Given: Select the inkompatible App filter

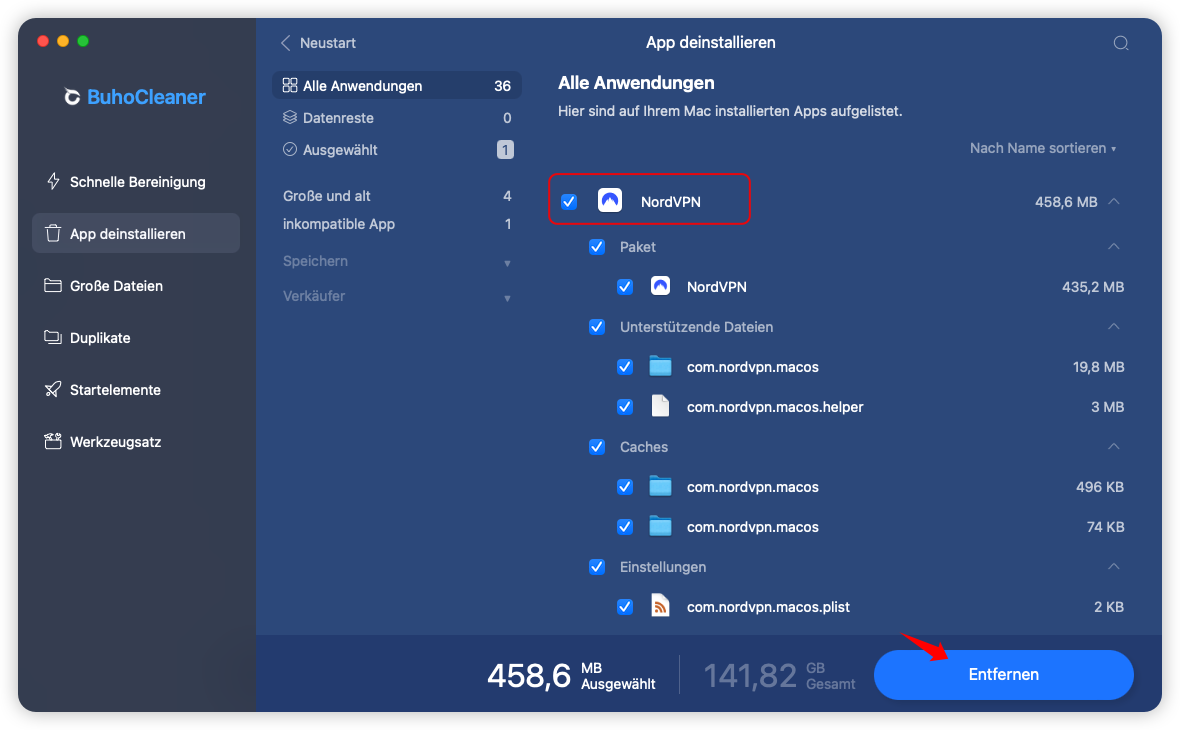Looking at the screenshot, I should (397, 224).
